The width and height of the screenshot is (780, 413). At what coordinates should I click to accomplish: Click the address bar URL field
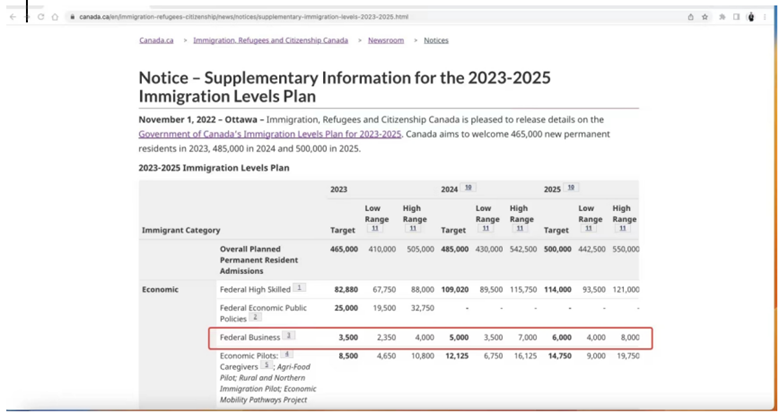378,17
